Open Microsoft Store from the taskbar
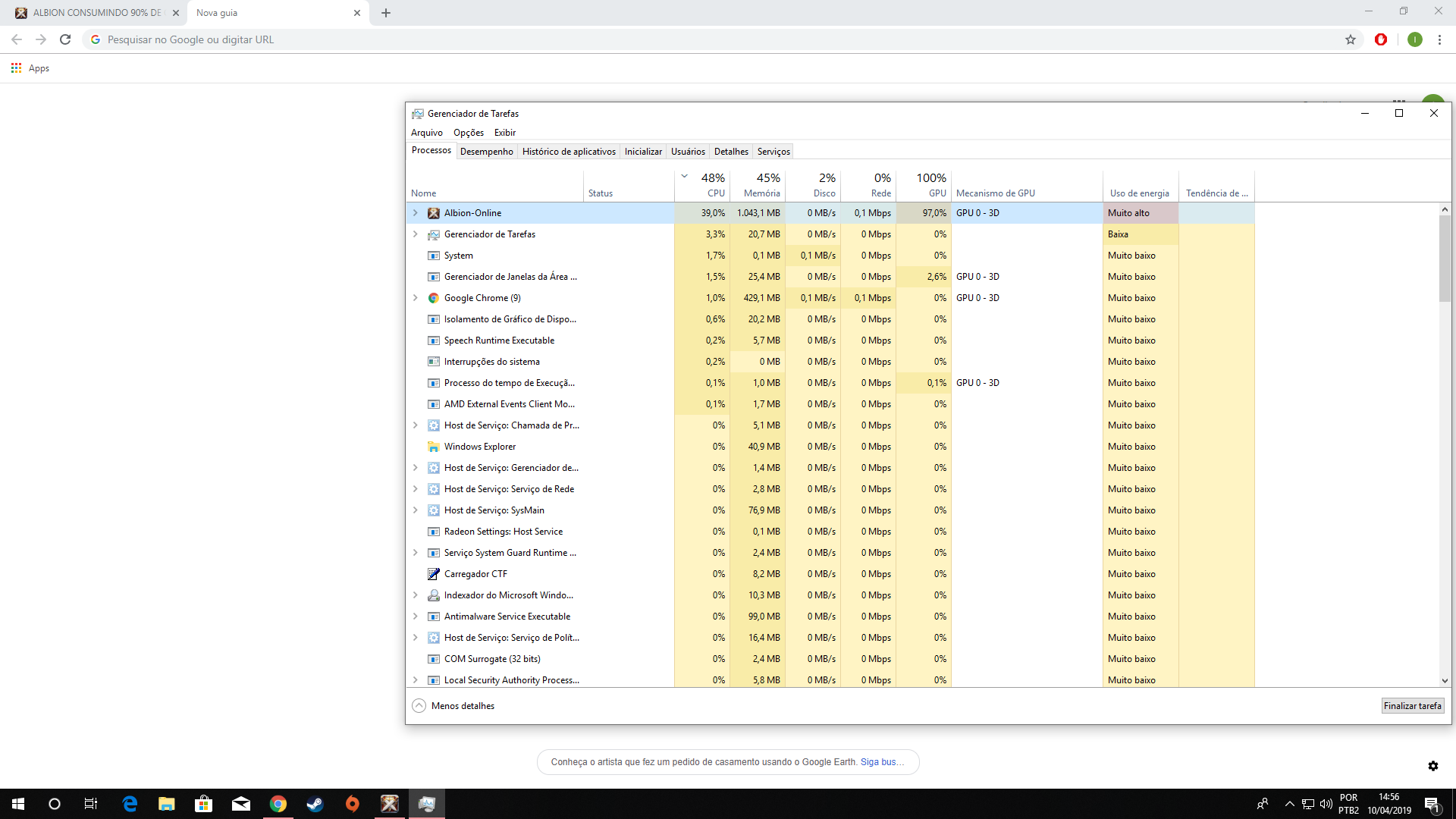The height and width of the screenshot is (819, 1456). pyautogui.click(x=204, y=804)
